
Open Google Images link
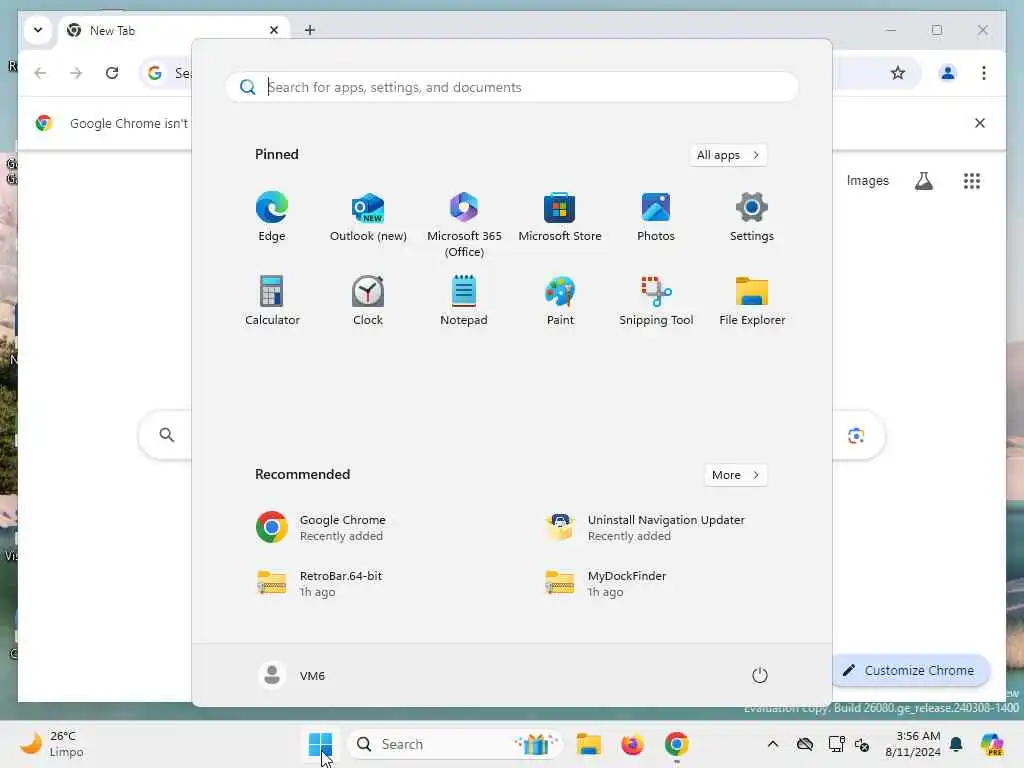coord(867,180)
